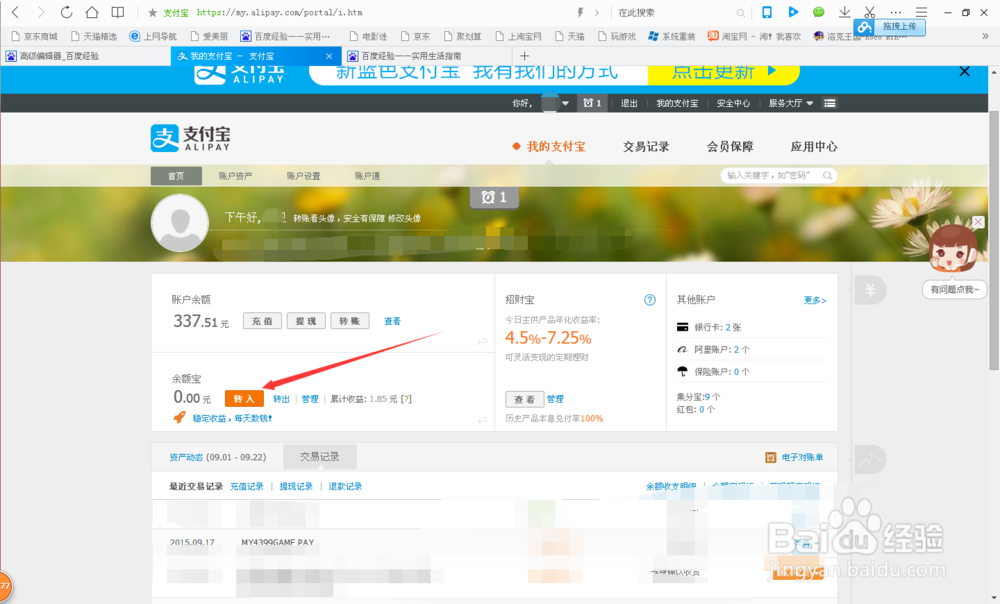Click the 转账 button
Viewport: 1000px width, 604px height.
pyautogui.click(x=350, y=321)
